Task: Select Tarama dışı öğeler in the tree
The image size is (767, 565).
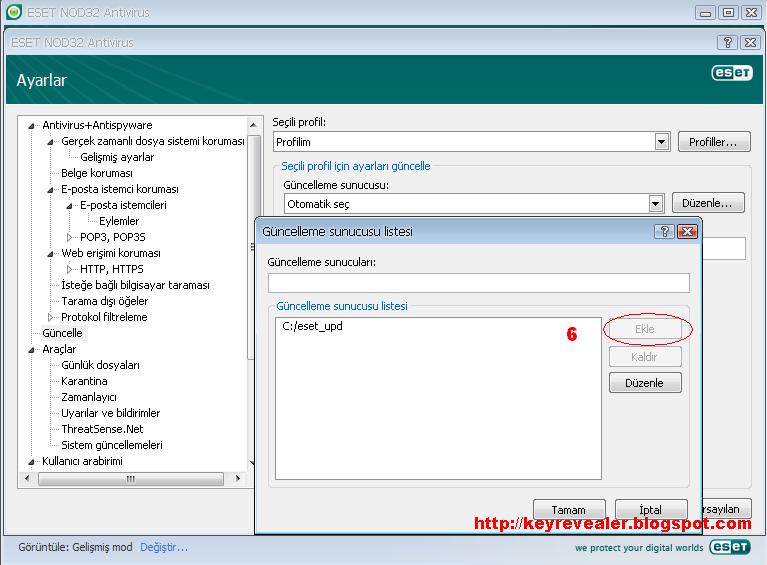Action: [104, 301]
